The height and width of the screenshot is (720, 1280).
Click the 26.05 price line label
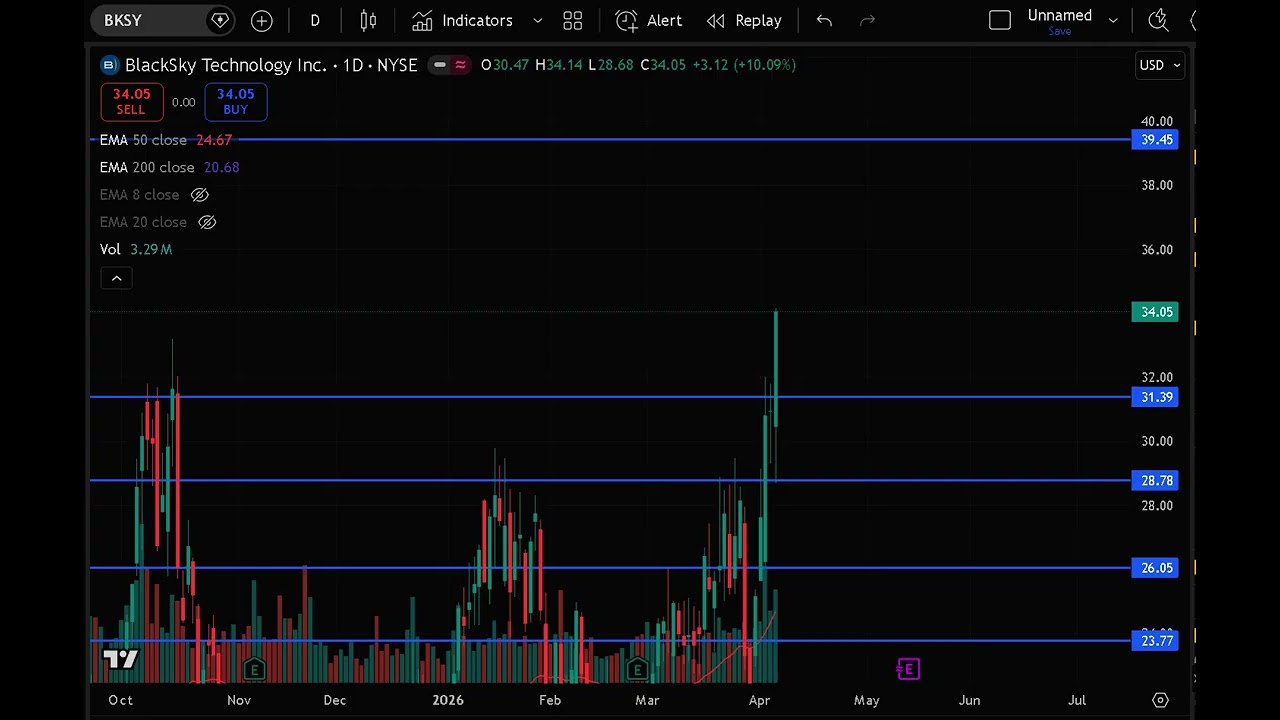coord(1156,568)
